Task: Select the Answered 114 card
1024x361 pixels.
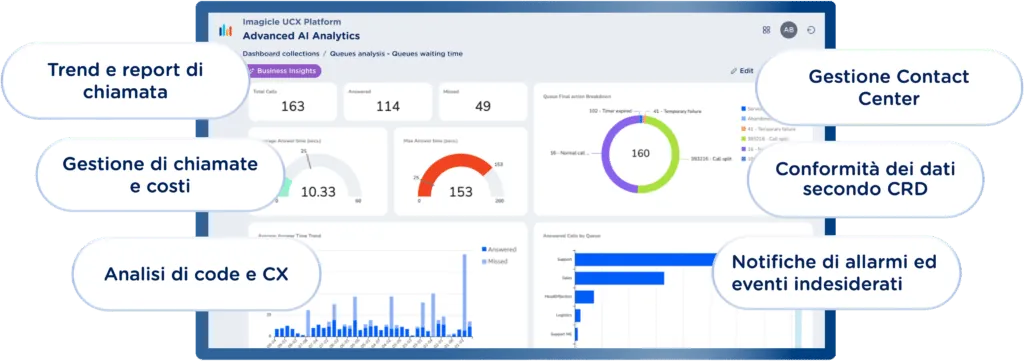Action: [388, 102]
